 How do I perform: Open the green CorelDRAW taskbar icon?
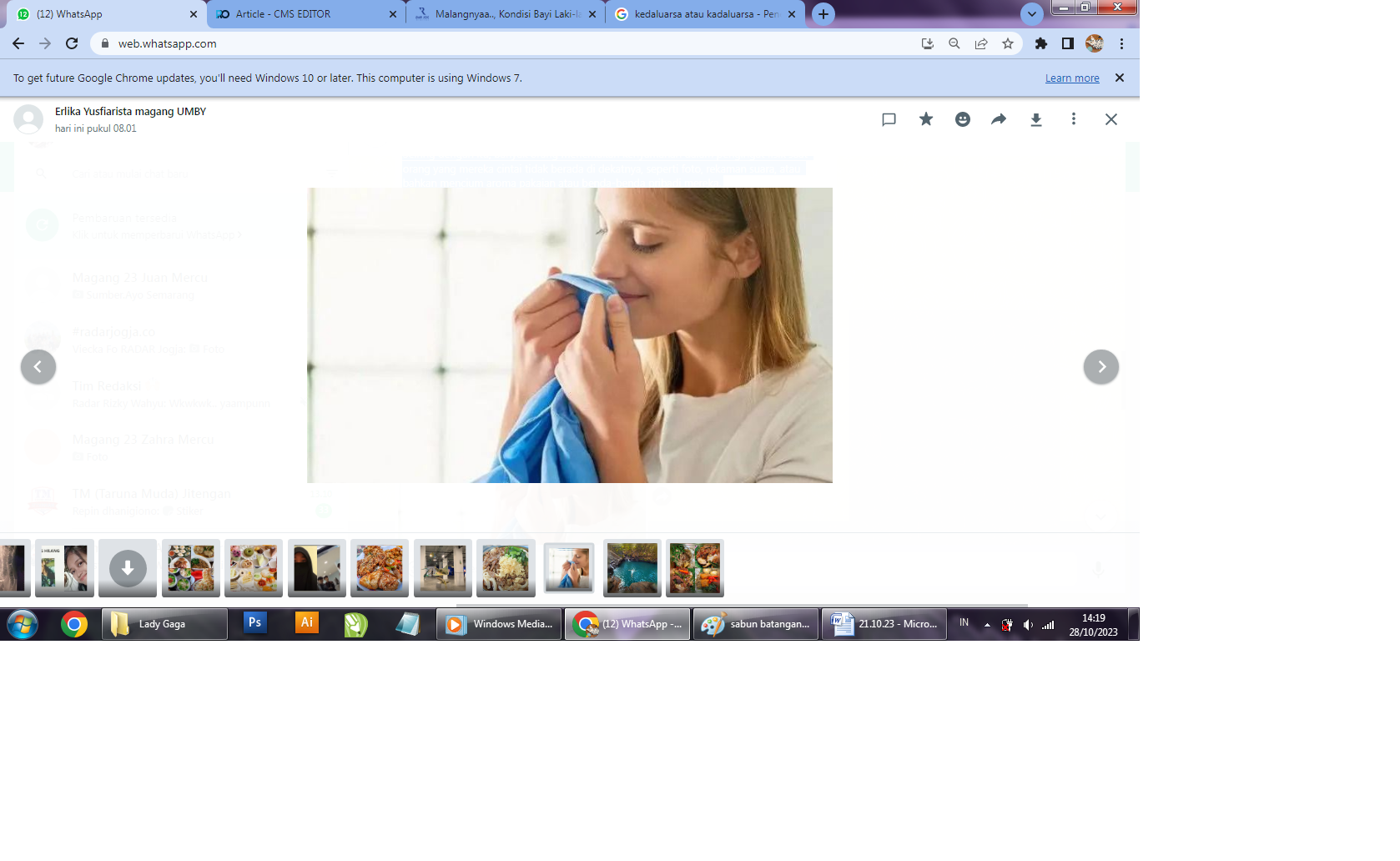click(x=356, y=624)
